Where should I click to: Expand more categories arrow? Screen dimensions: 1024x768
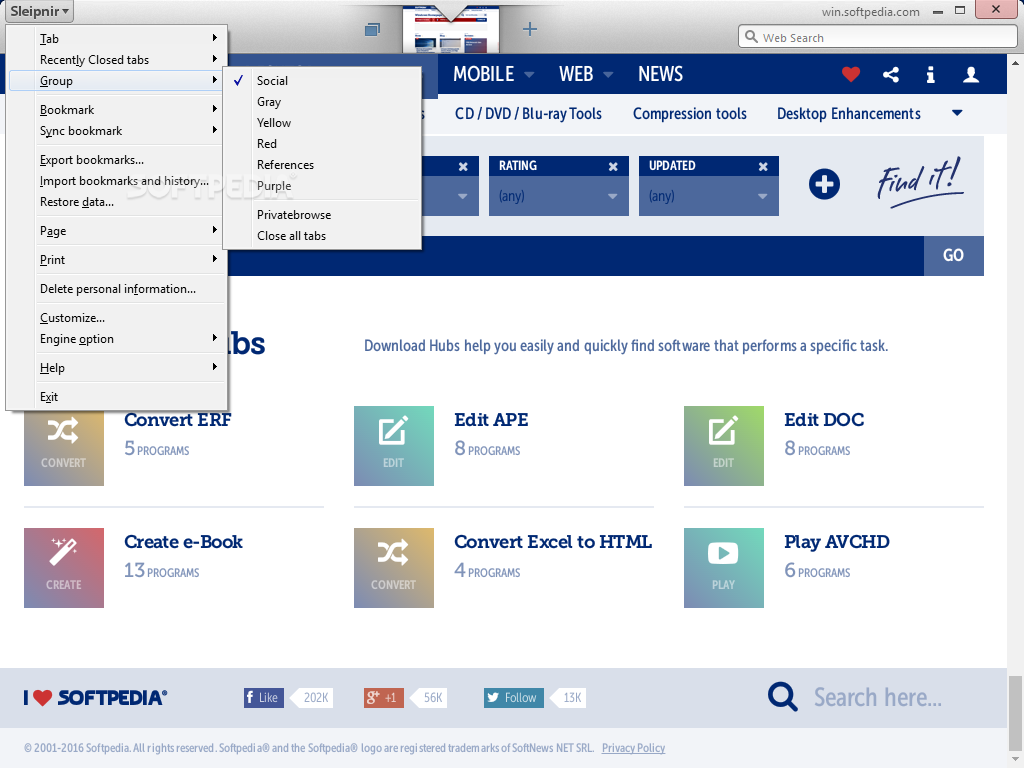pyautogui.click(x=957, y=113)
